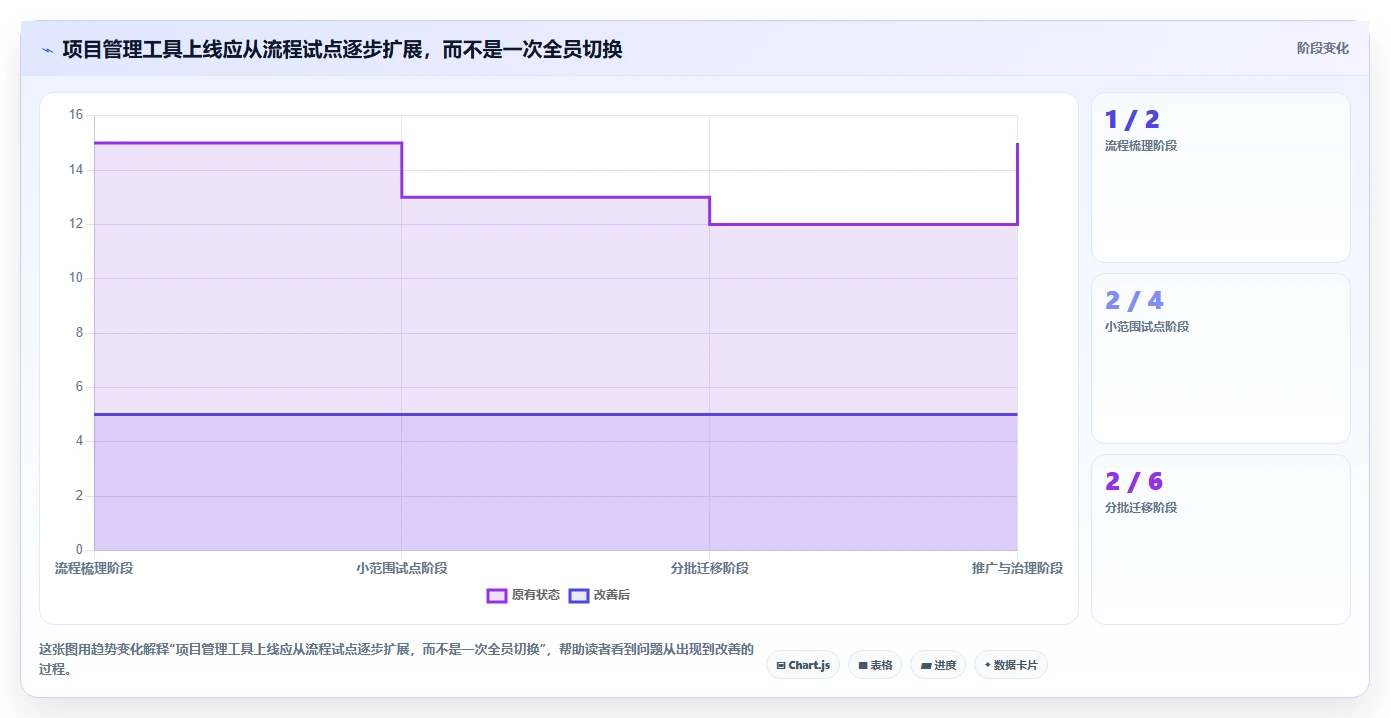Click the y-axis value 0
Screen dimensions: 1390x718
tap(79, 550)
